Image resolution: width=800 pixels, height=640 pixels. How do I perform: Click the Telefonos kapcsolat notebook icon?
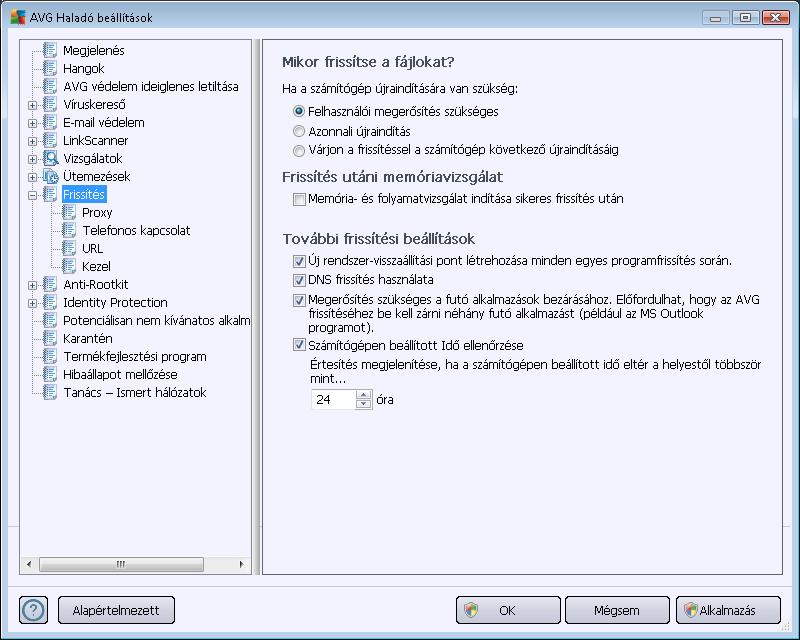coord(69,230)
